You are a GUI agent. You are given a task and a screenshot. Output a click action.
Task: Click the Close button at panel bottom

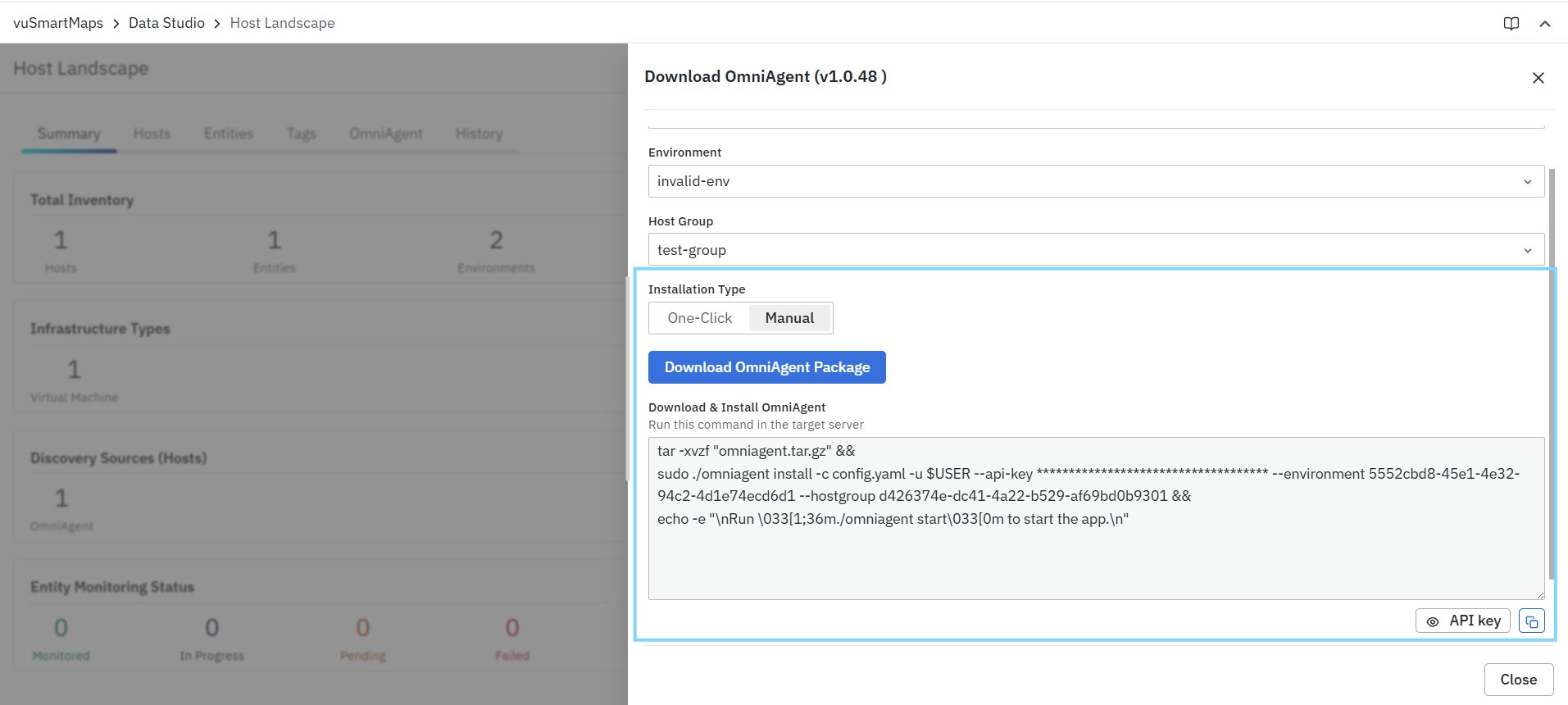pyautogui.click(x=1519, y=680)
